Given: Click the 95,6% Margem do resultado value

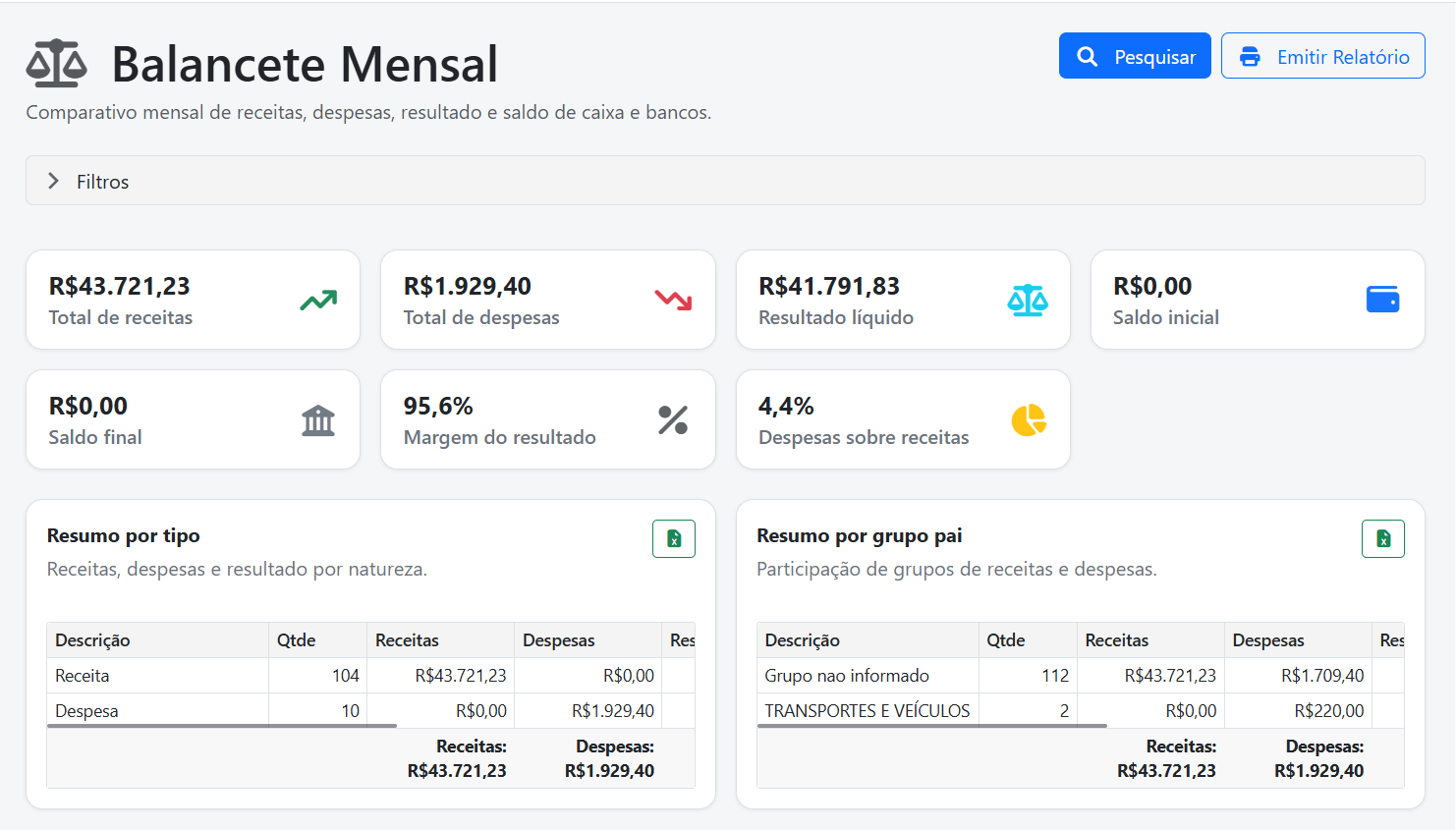Looking at the screenshot, I should [438, 406].
